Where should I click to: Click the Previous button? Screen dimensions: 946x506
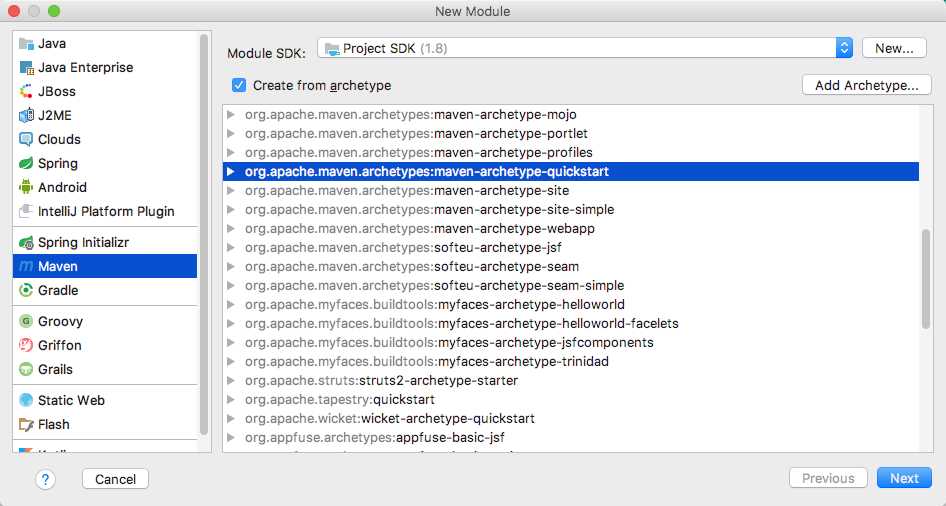(x=828, y=478)
